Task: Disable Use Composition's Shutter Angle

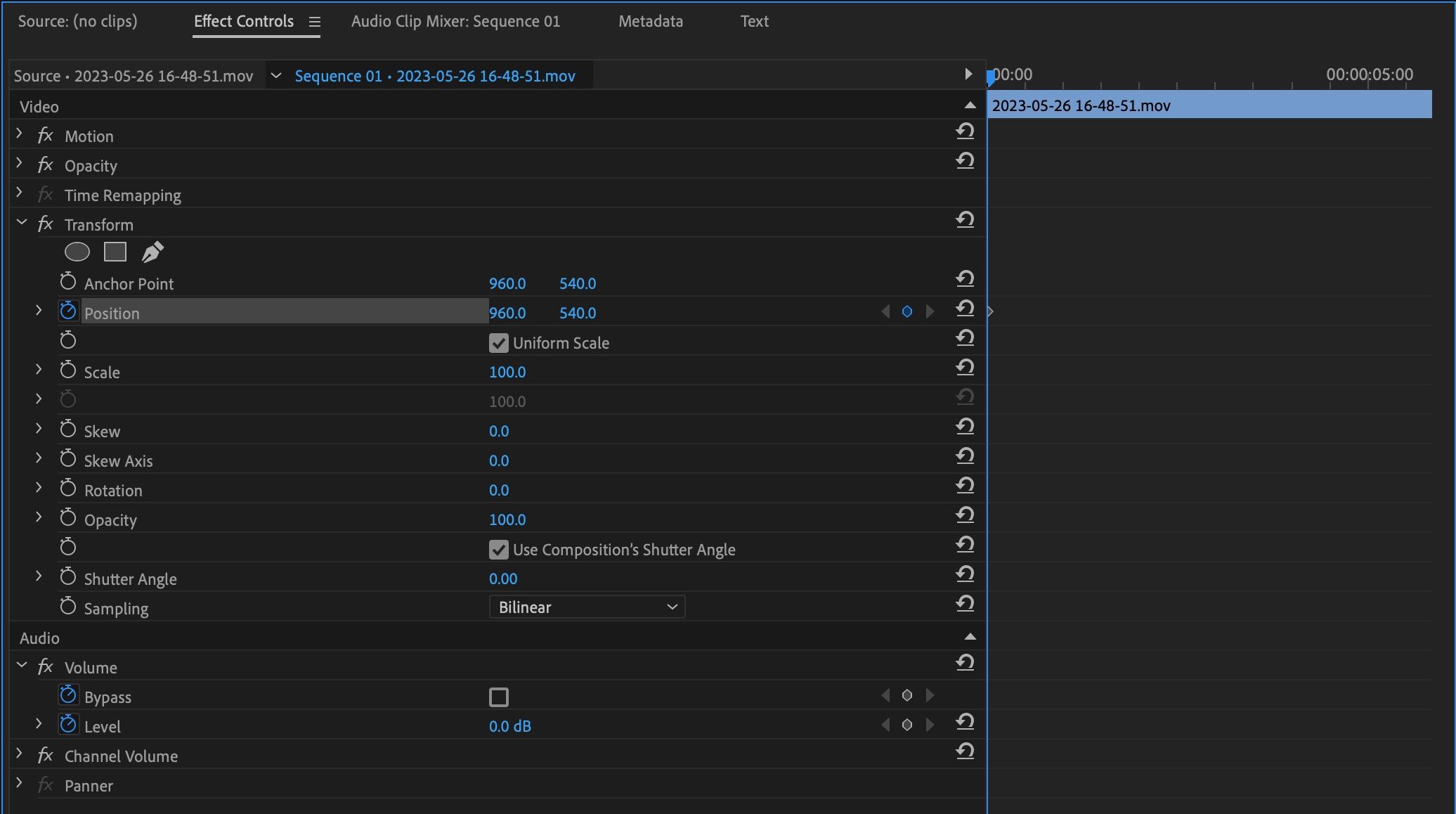Action: (x=499, y=550)
